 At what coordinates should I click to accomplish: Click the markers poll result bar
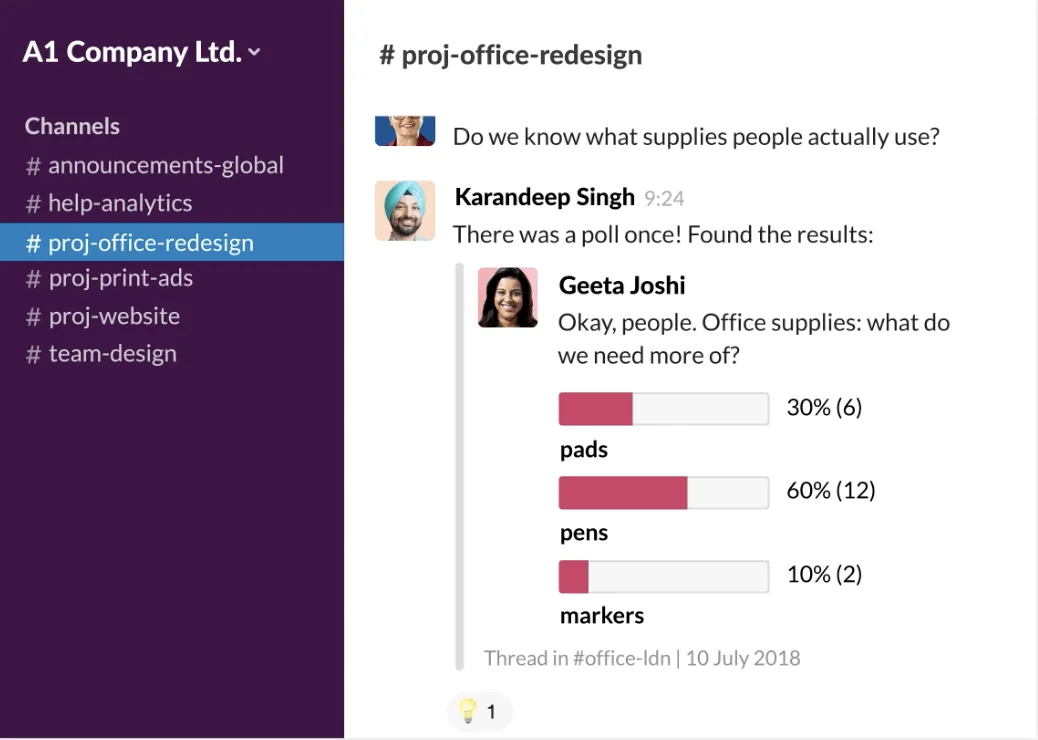point(664,577)
